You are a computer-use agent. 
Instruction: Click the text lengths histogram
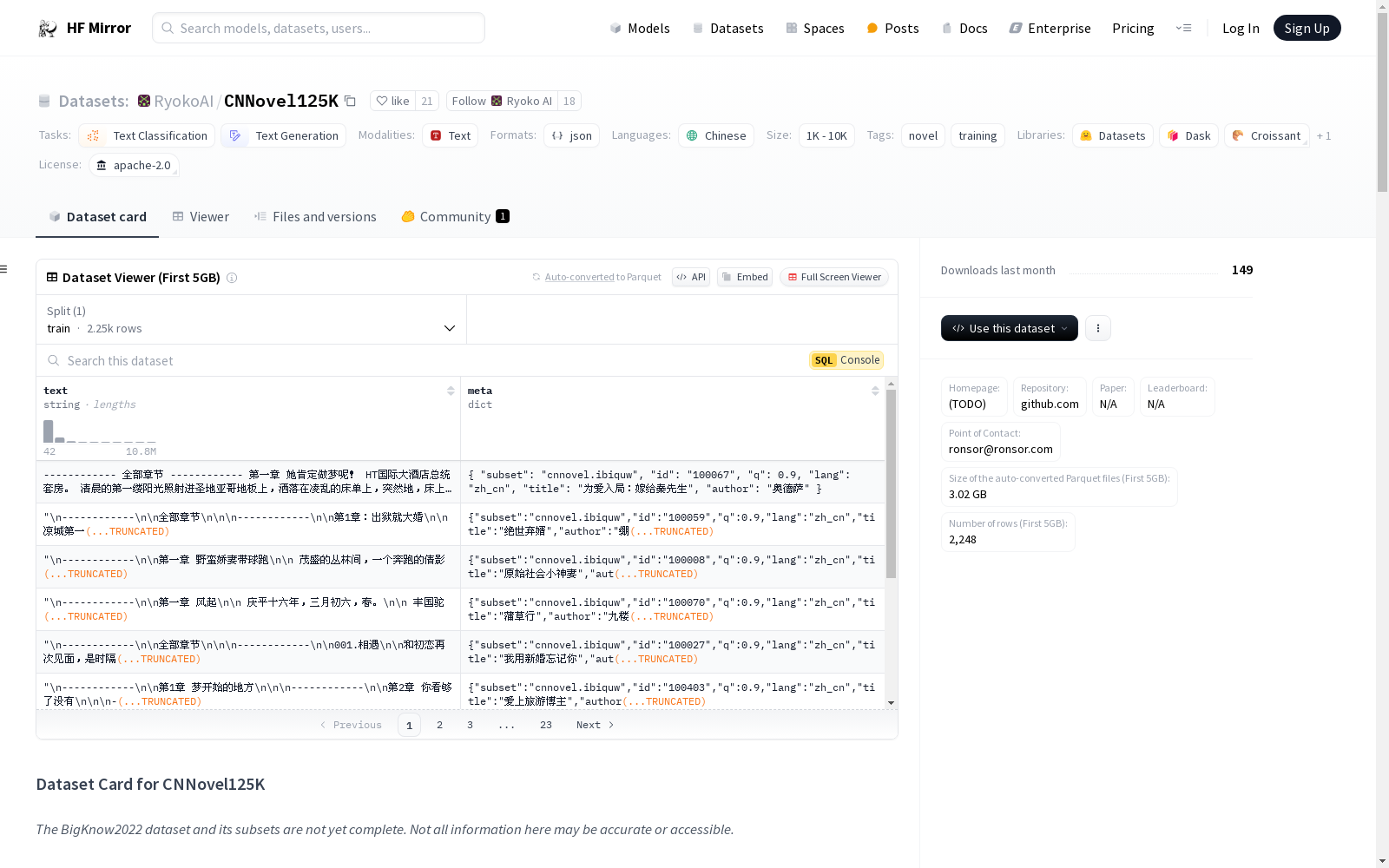pos(100,431)
